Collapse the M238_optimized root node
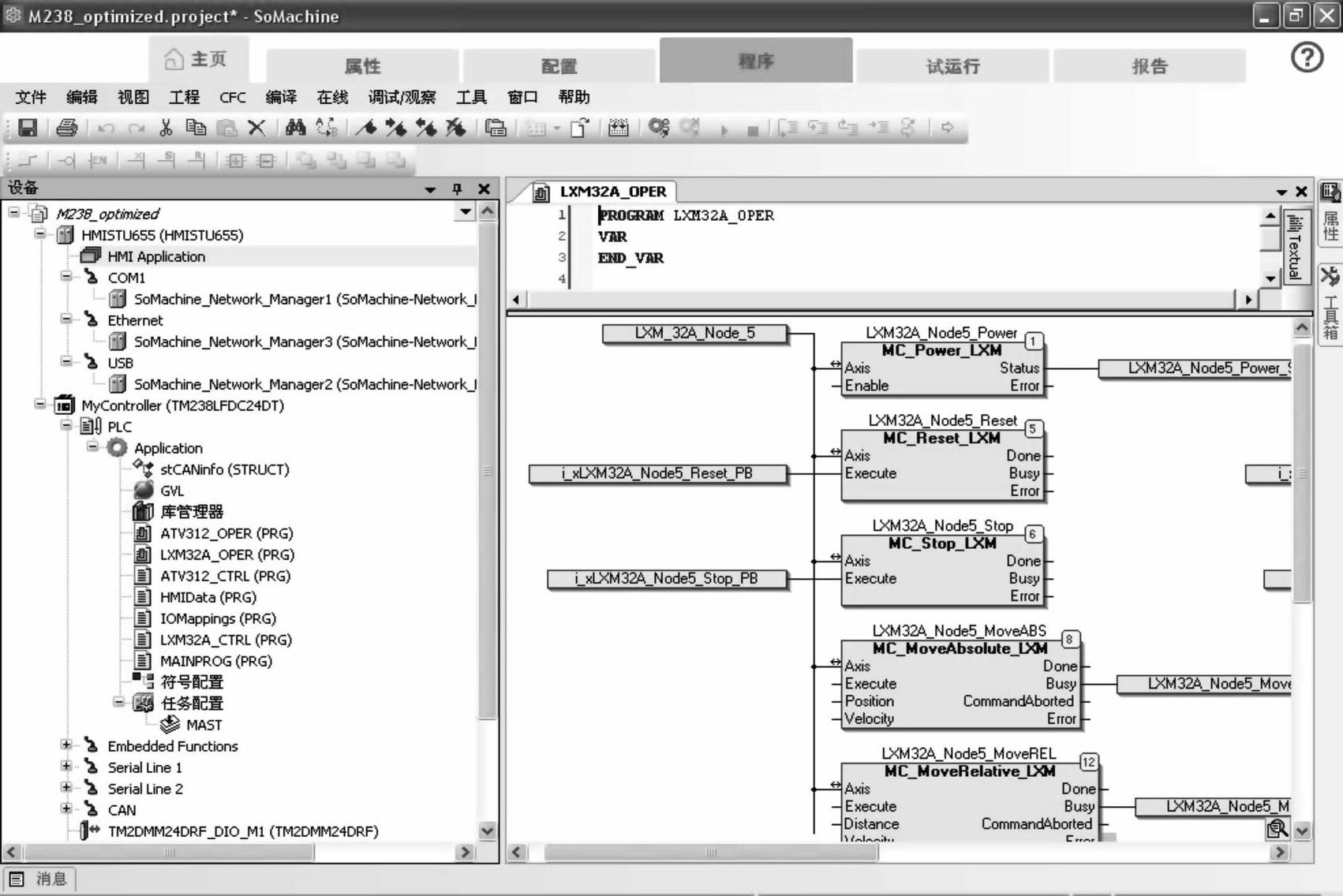 click(x=14, y=213)
